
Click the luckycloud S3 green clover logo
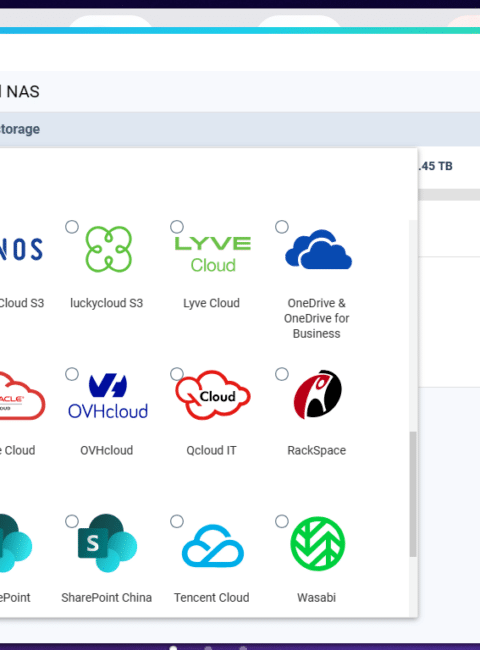point(109,249)
